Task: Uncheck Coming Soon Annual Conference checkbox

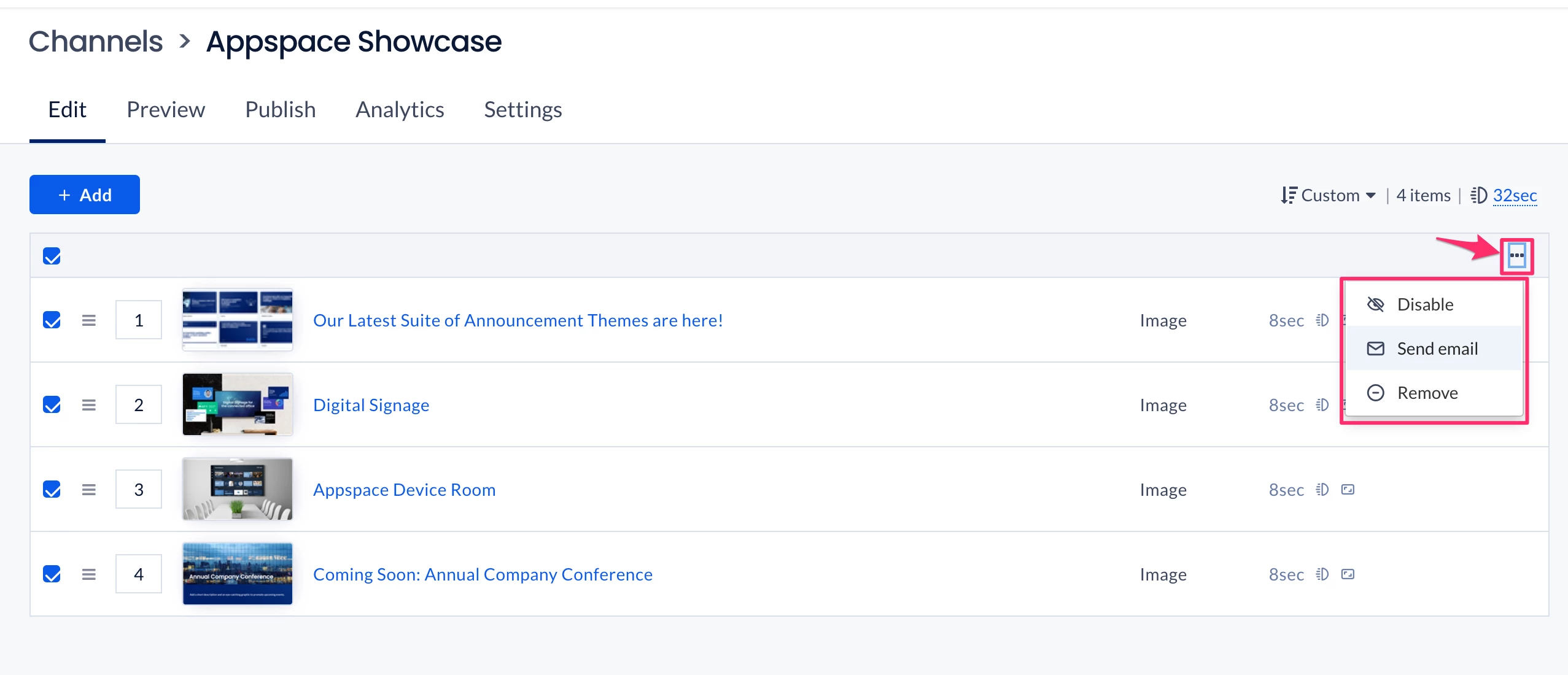Action: coord(52,574)
